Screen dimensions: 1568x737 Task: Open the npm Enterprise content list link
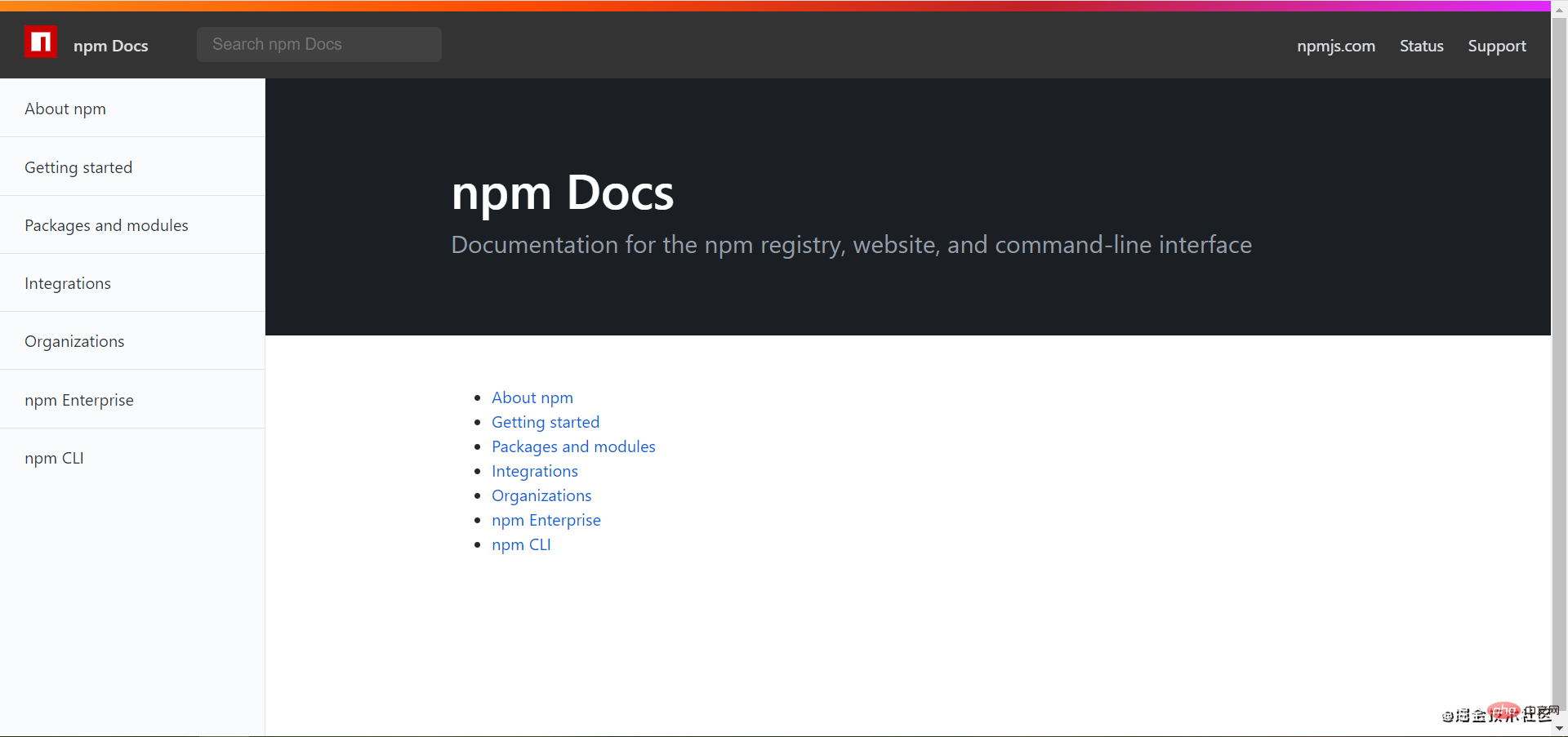tap(546, 520)
